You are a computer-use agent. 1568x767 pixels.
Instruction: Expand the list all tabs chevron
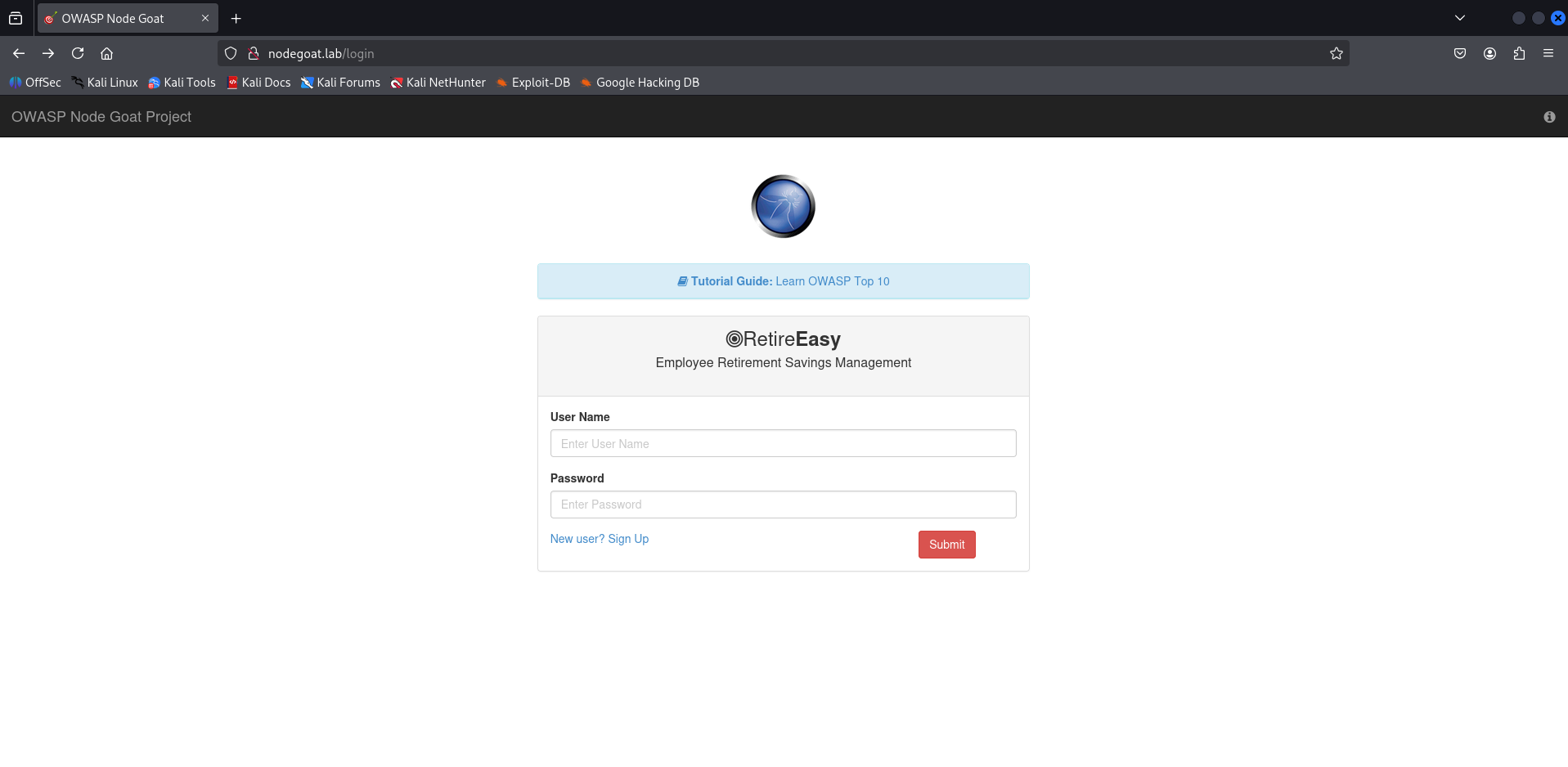[1460, 18]
